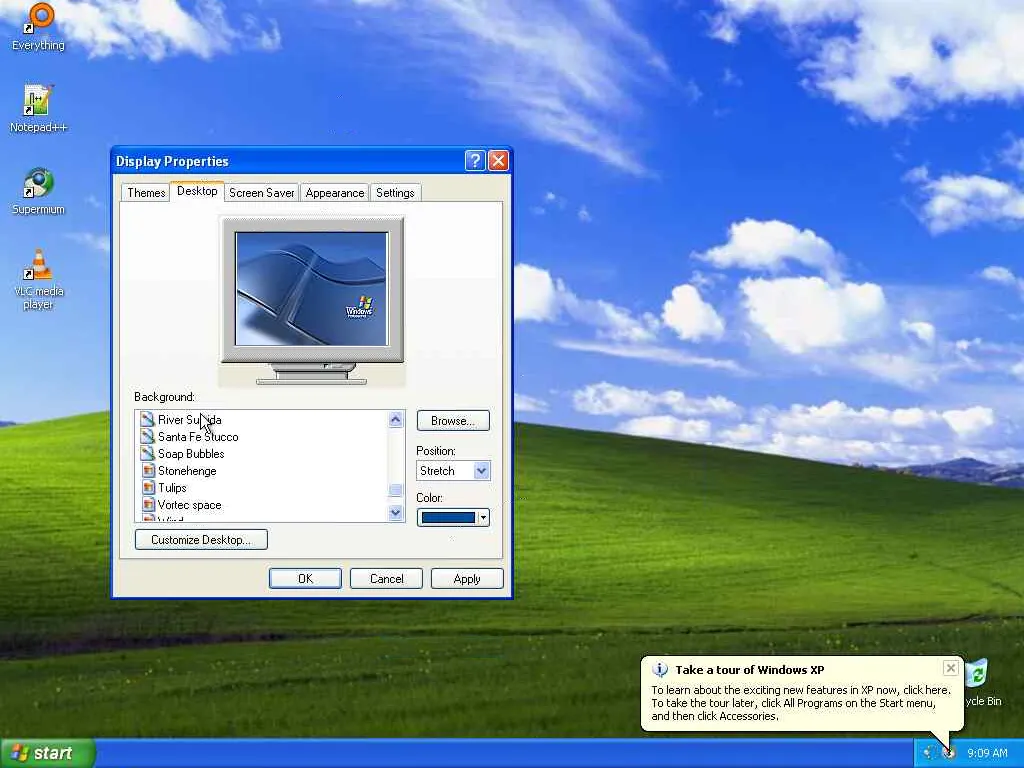
Task: Close the Display Properties window
Action: tap(498, 161)
